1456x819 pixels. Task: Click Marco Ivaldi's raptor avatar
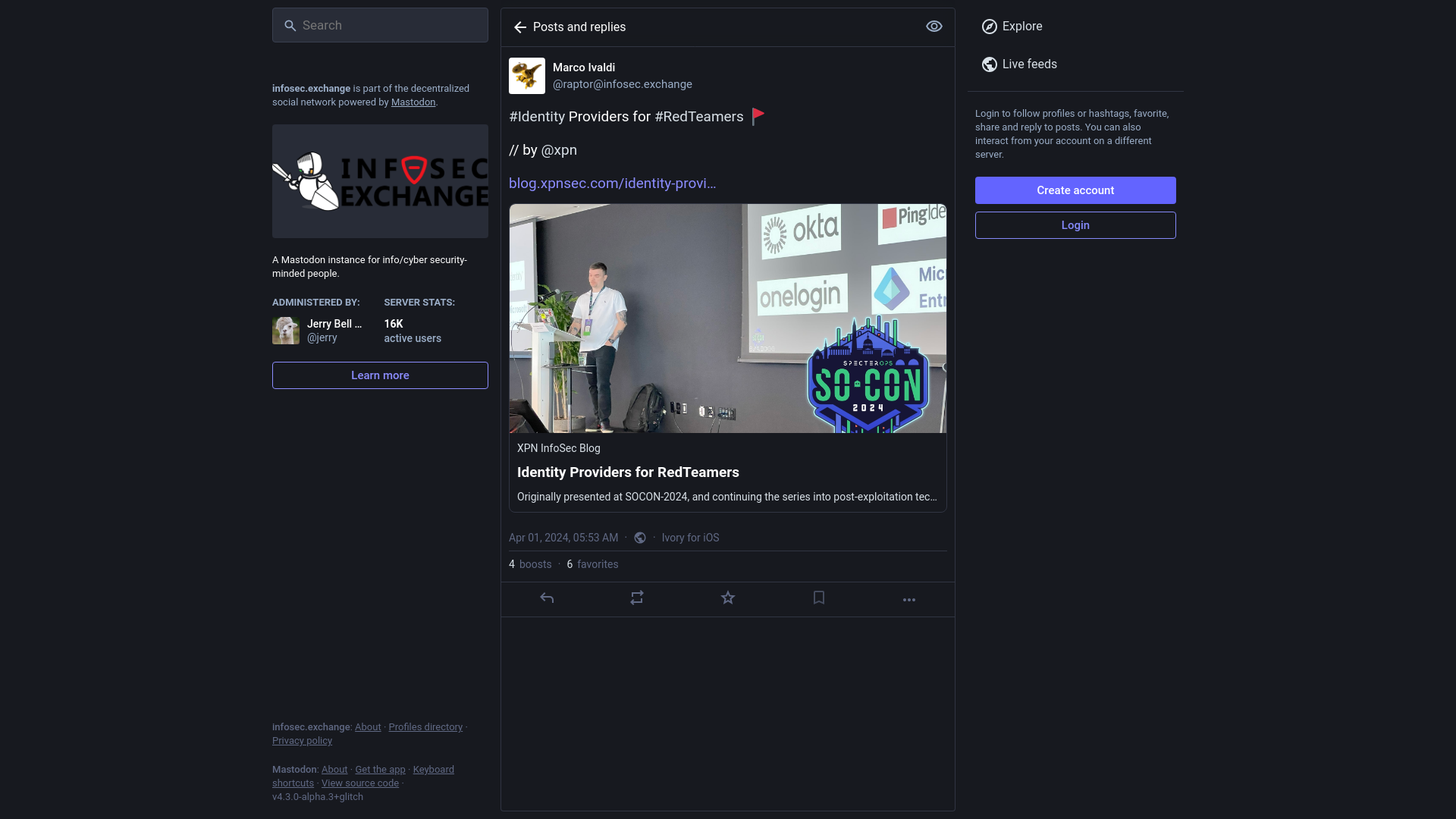[527, 76]
